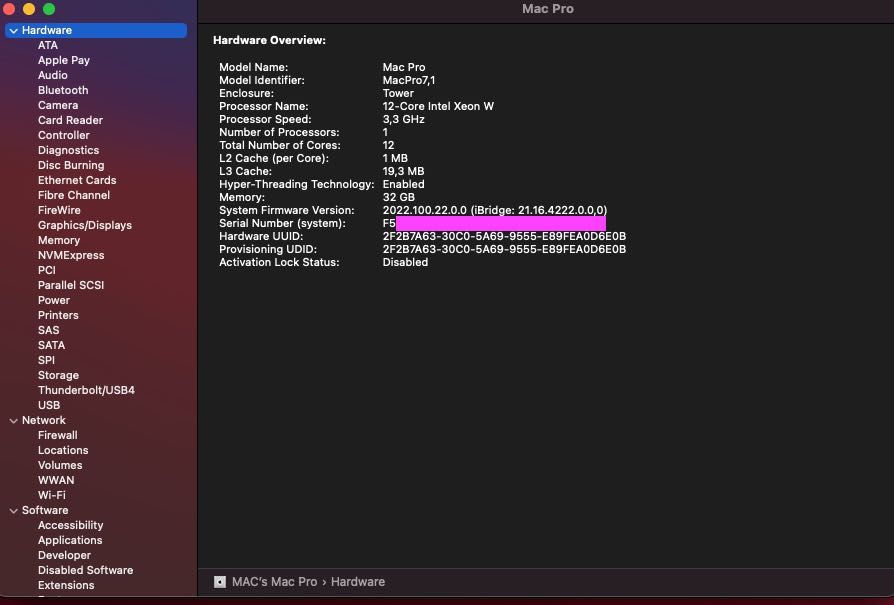Viewport: 894px width, 605px height.
Task: Collapse the Network section chevron
Action: [14, 421]
